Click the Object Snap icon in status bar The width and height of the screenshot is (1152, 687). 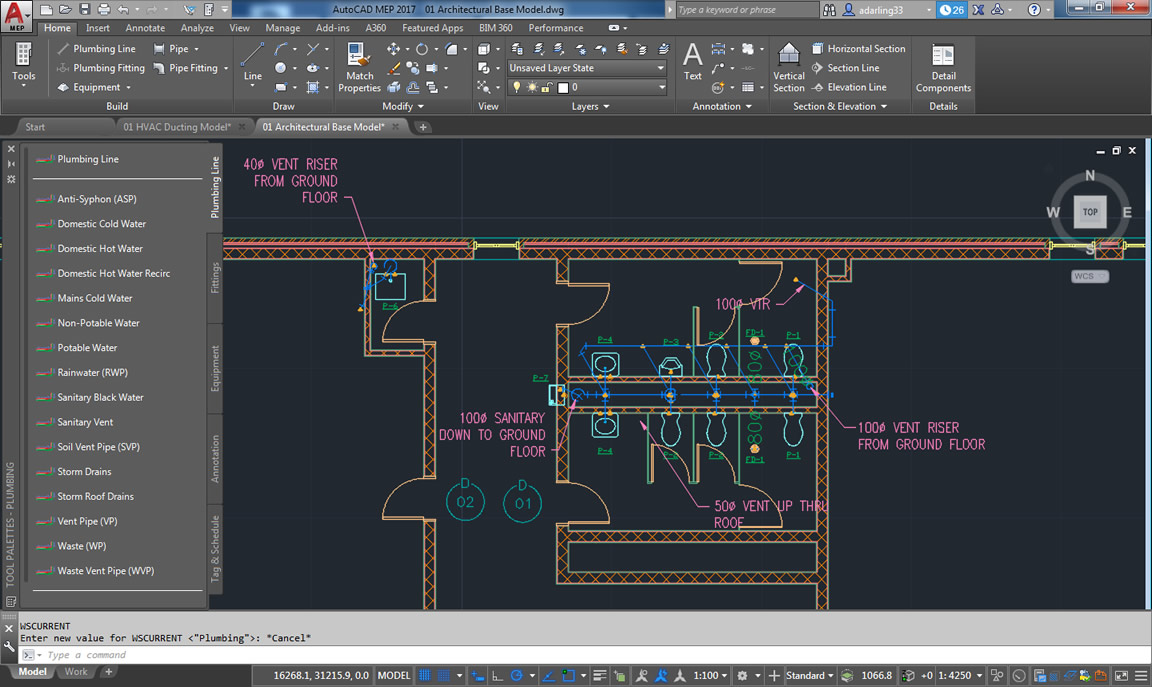(568, 675)
